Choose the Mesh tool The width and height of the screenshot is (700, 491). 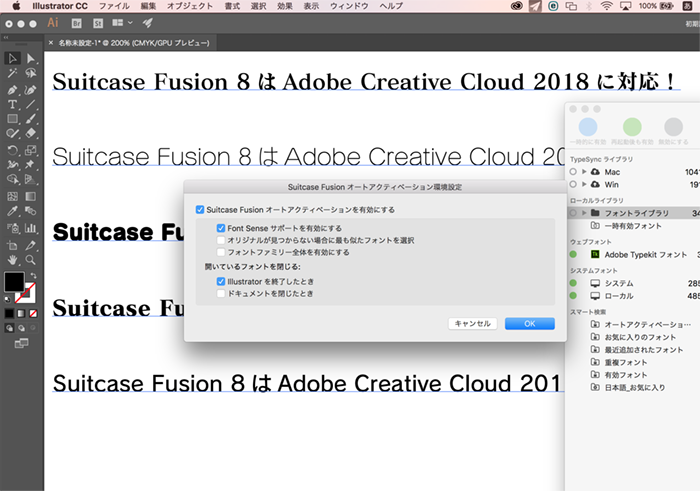(x=12, y=196)
